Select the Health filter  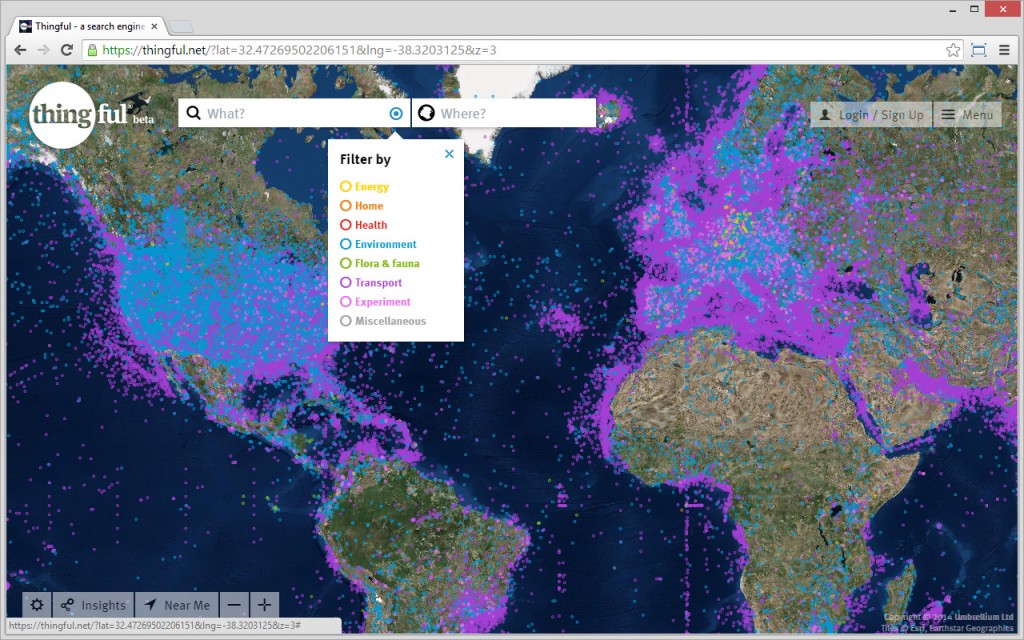click(x=364, y=225)
